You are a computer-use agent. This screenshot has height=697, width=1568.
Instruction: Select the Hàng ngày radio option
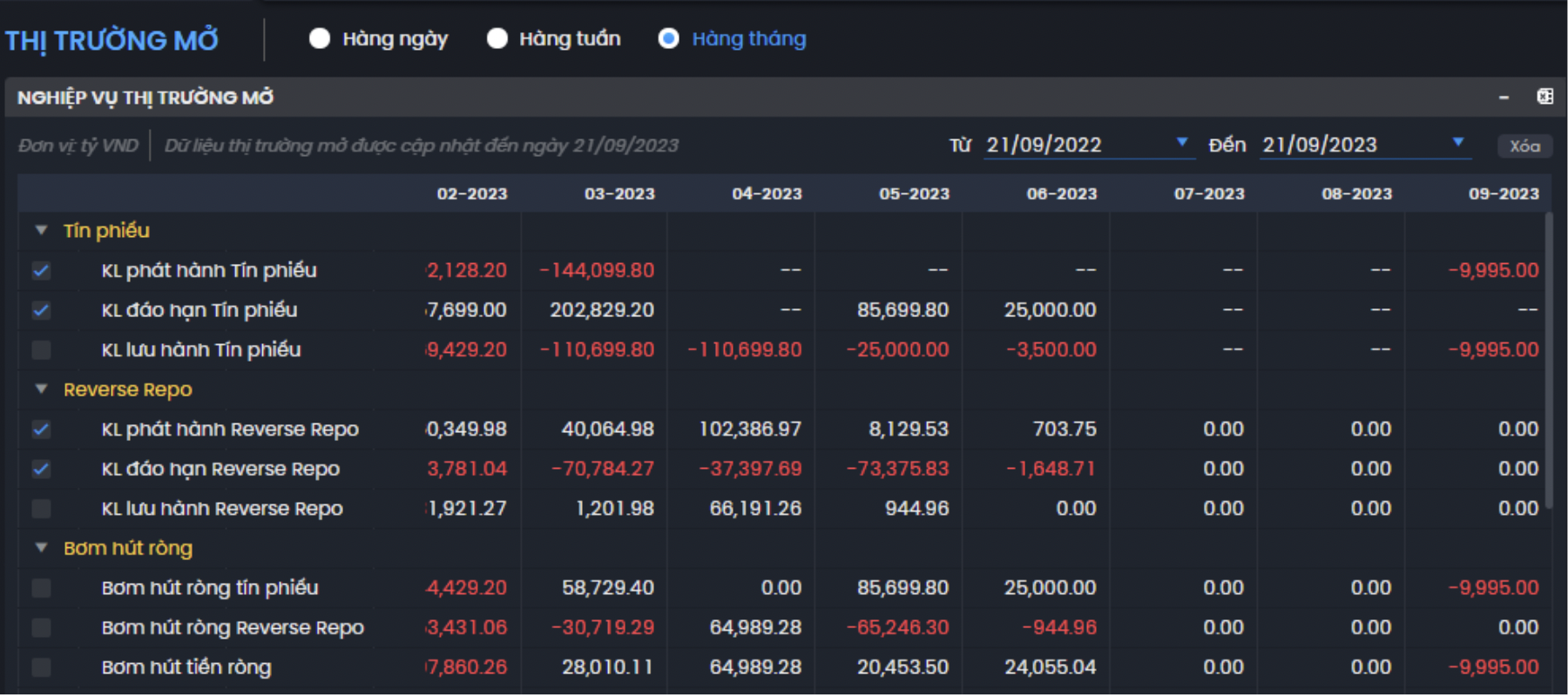pyautogui.click(x=320, y=38)
